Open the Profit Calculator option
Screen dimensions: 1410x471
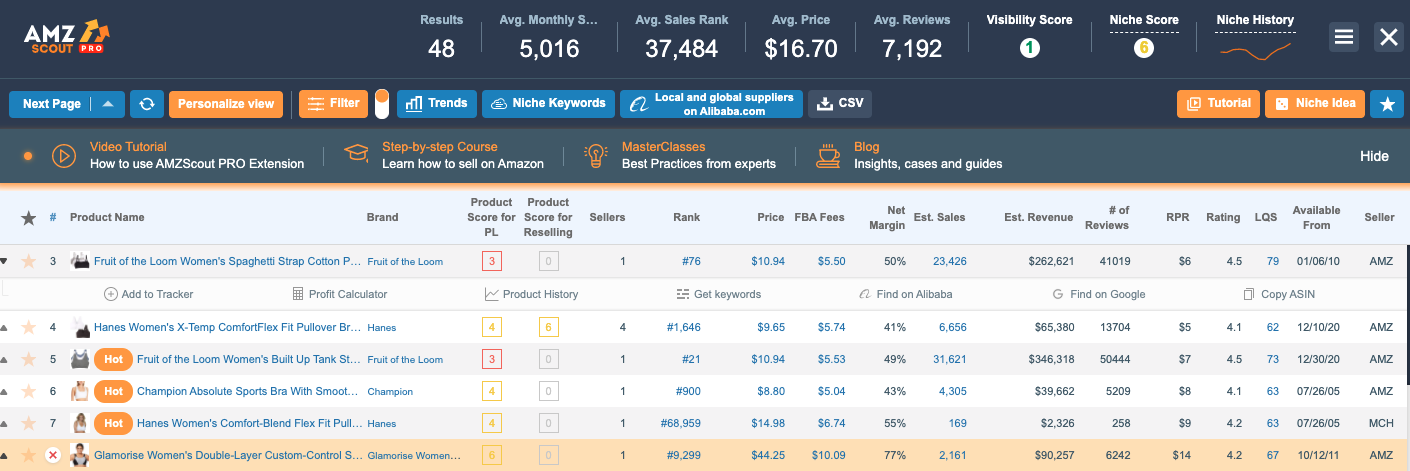click(x=340, y=294)
